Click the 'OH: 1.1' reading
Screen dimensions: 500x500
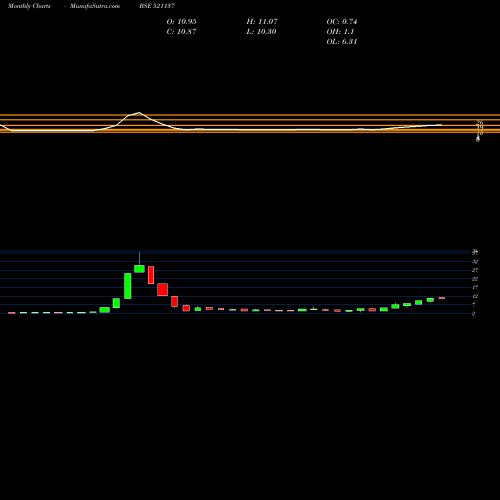[x=340, y=32]
